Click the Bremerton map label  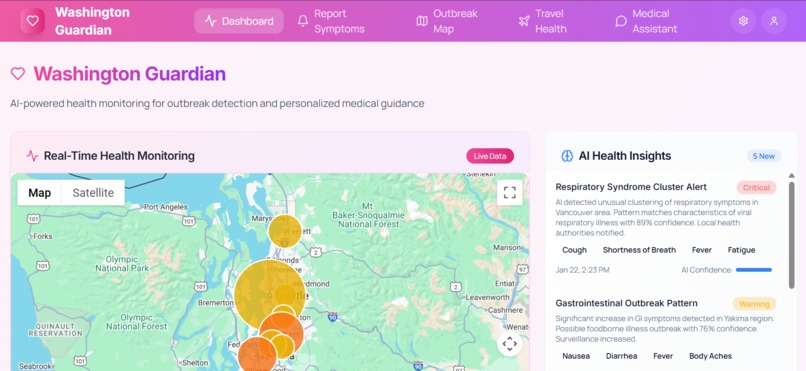(215, 303)
